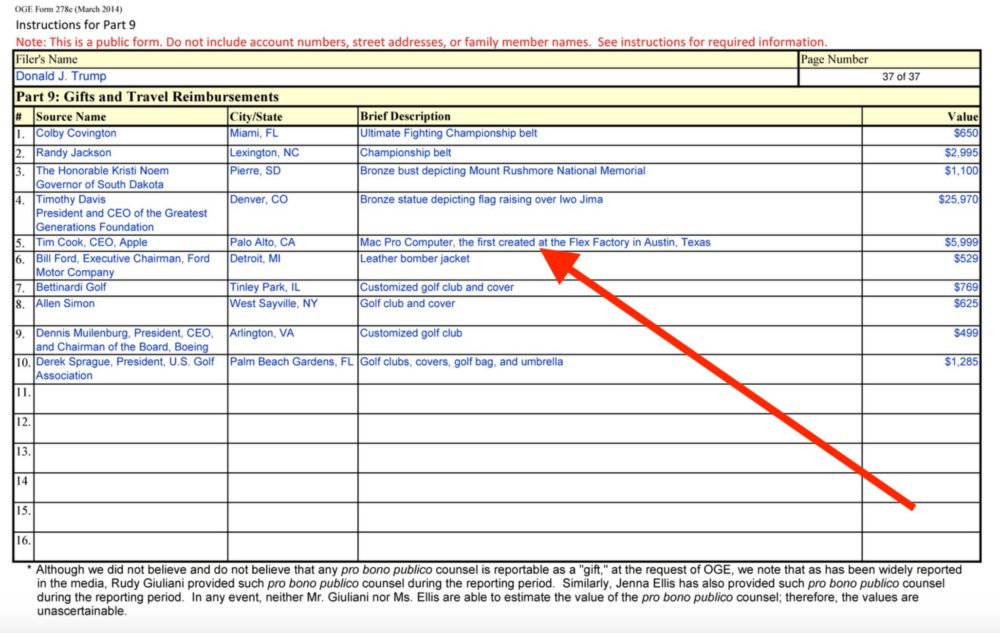Click the "Palo Alto, CA" cell
1000x633 pixels.
click(263, 242)
